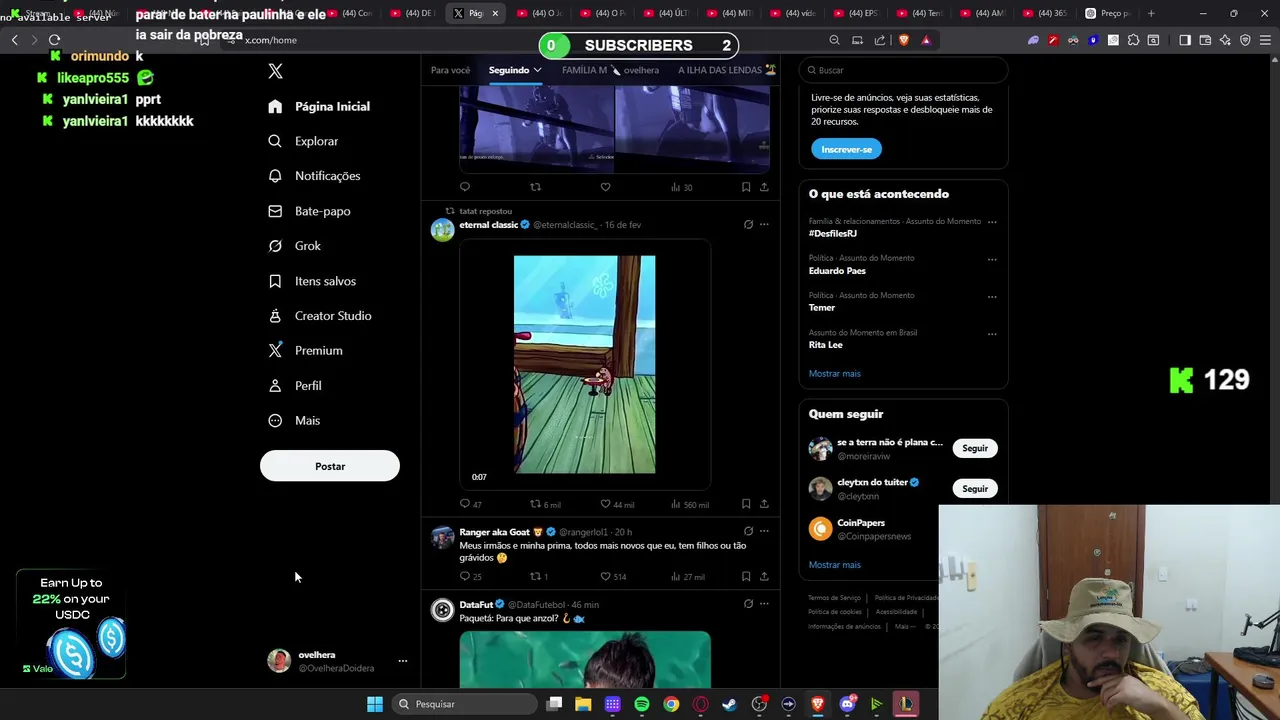Open the DataFut profile avatar
The height and width of the screenshot is (720, 1280).
(442, 610)
